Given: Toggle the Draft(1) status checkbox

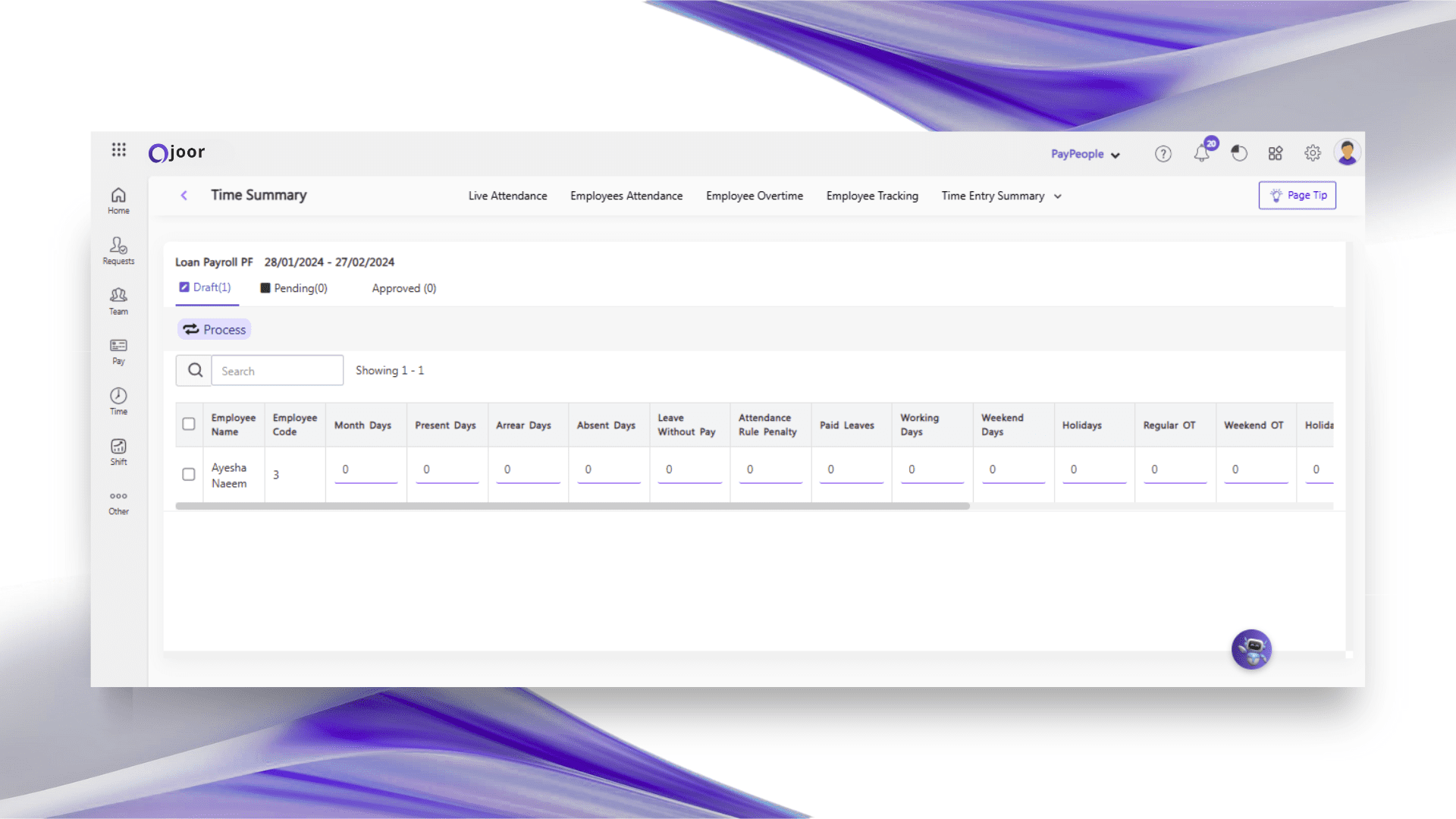Looking at the screenshot, I should click(184, 287).
